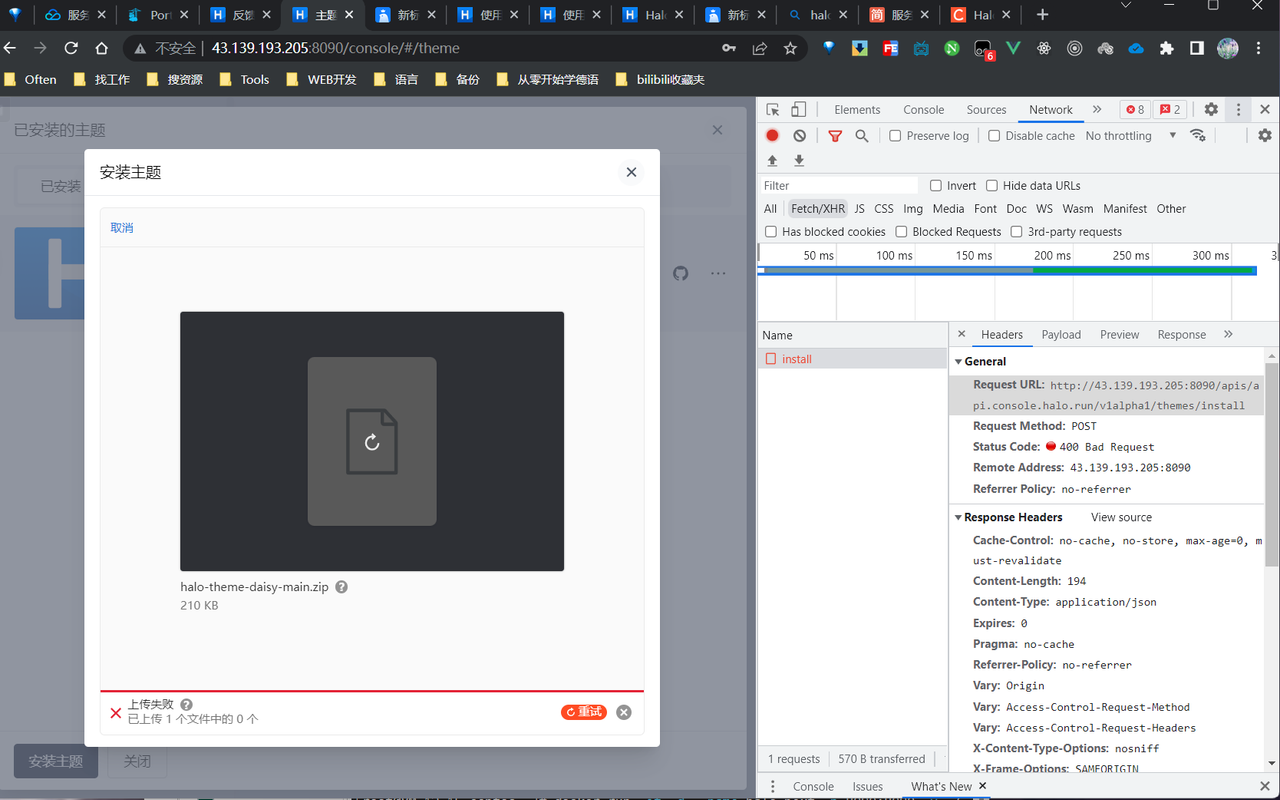This screenshot has height=800, width=1280.
Task: Open the Payload tab
Action: click(1061, 334)
